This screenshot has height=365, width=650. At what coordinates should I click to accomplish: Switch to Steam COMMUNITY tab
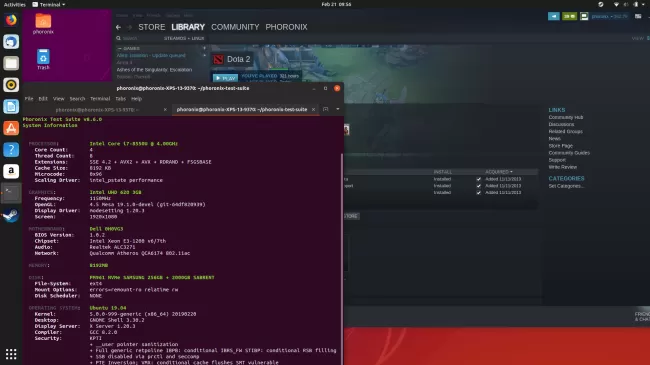point(235,27)
